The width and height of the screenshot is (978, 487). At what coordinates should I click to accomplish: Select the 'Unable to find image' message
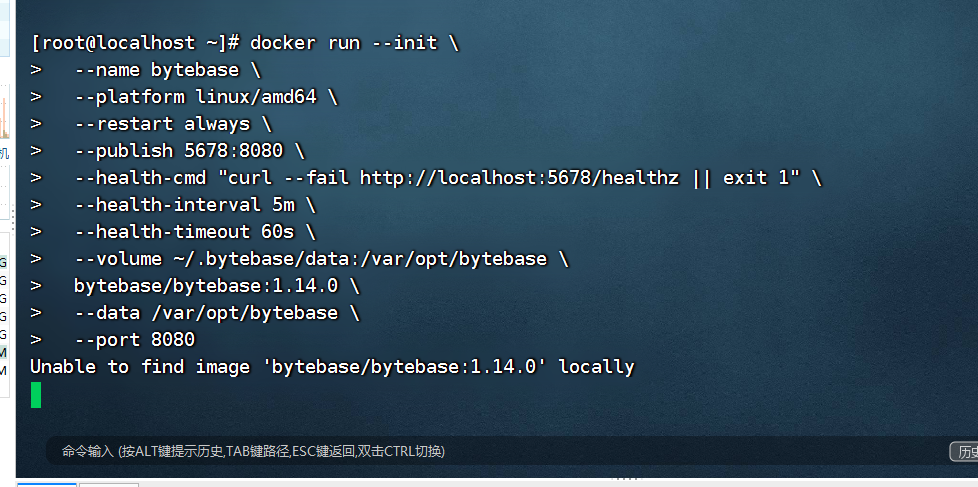pos(332,366)
